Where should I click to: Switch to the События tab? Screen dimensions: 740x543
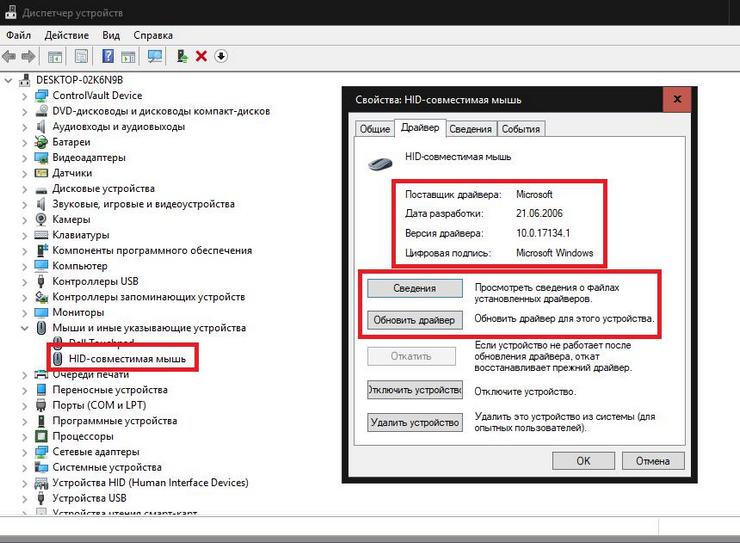pyautogui.click(x=521, y=129)
